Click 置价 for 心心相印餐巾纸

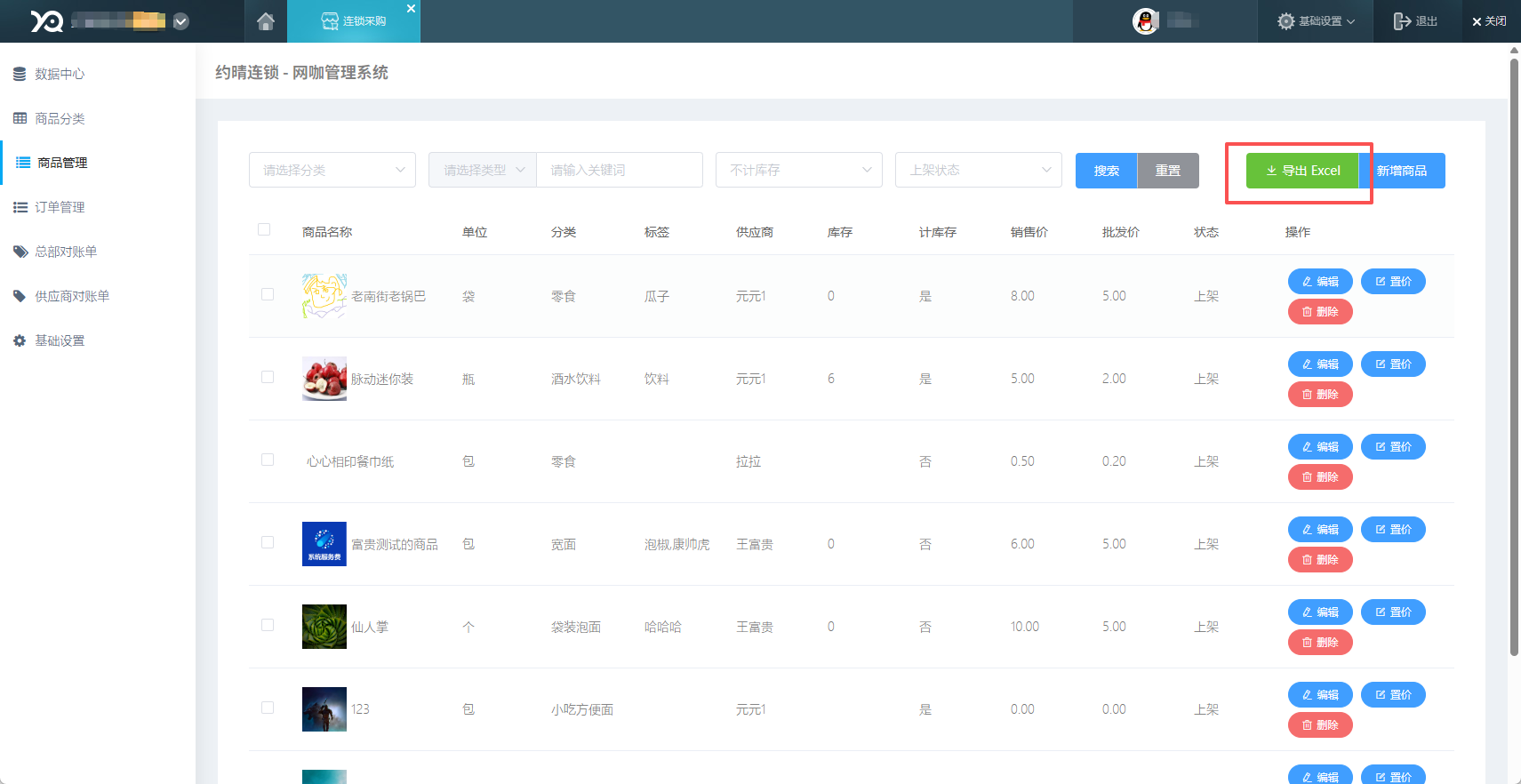(1393, 446)
